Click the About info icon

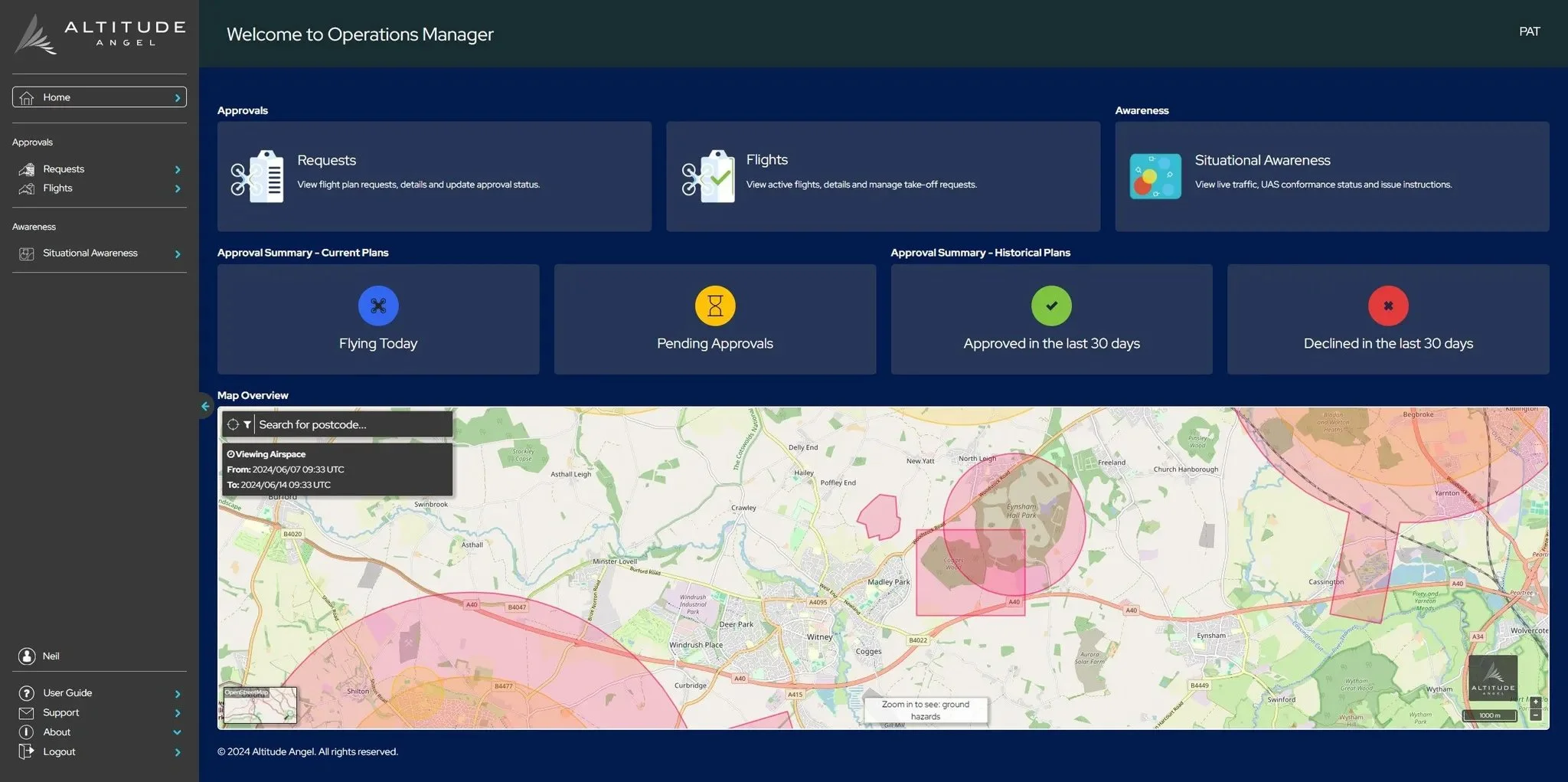(27, 732)
